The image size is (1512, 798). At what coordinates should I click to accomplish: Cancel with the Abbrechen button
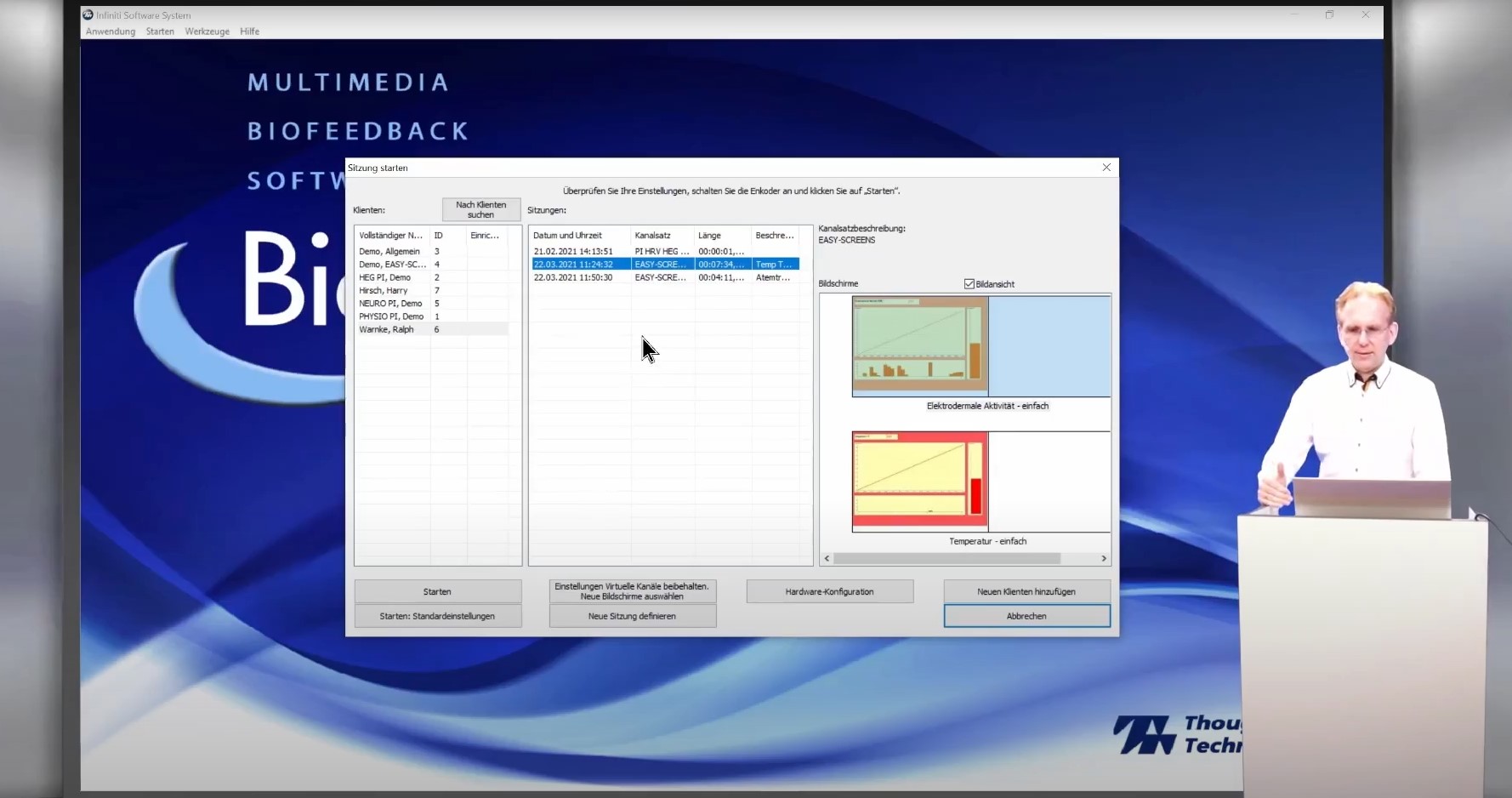pos(1026,616)
